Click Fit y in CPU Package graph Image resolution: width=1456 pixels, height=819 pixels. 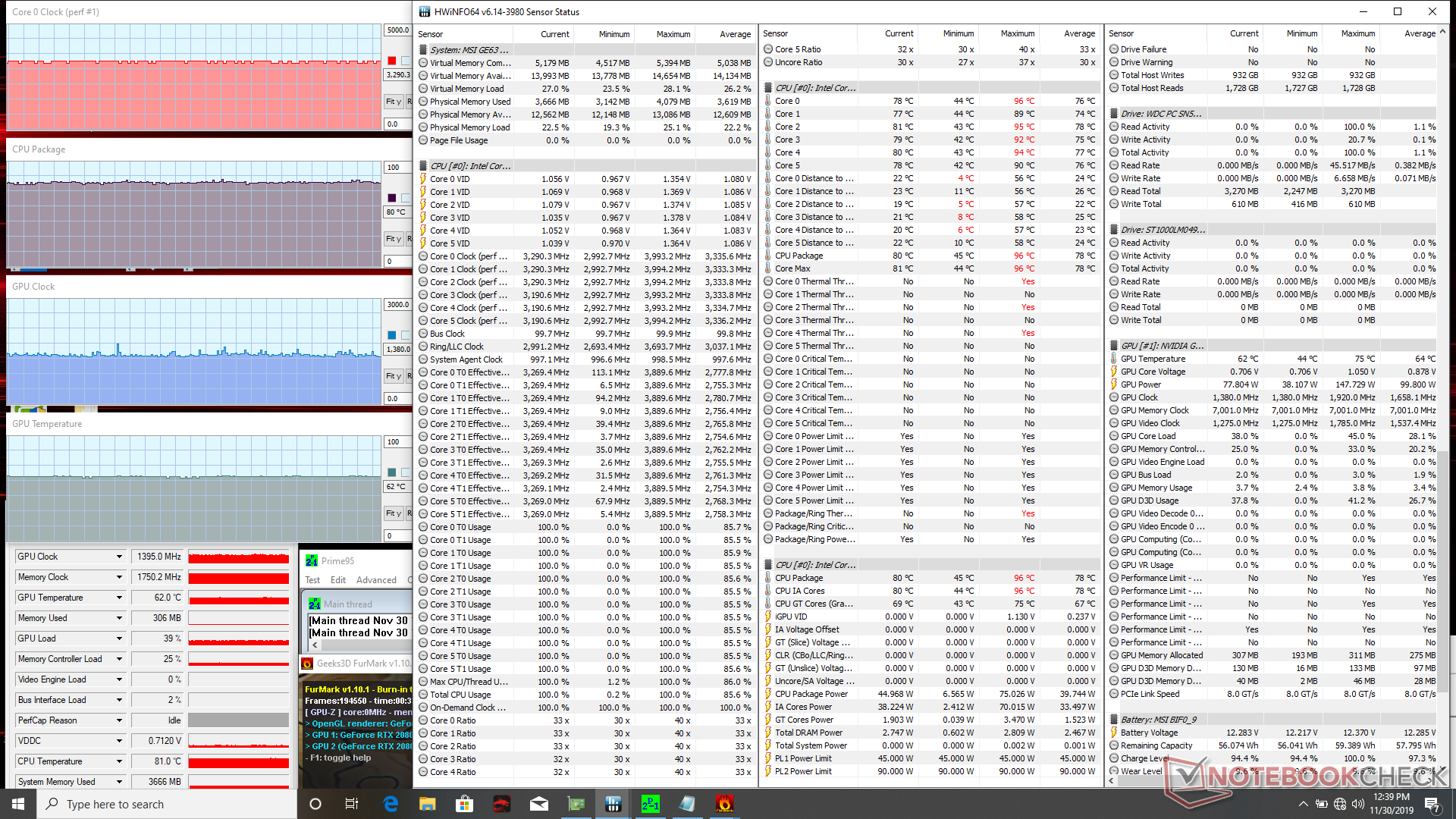point(393,239)
